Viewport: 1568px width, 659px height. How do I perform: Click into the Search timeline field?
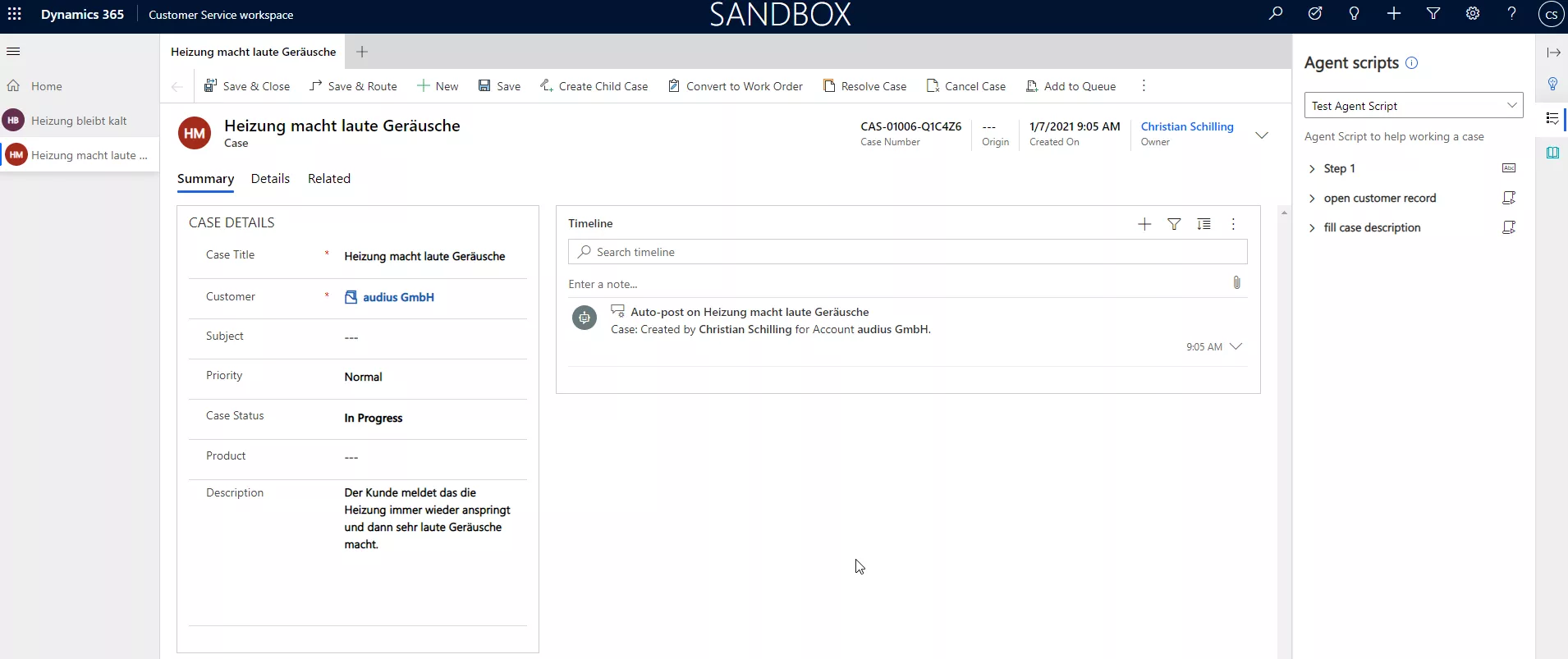point(907,252)
